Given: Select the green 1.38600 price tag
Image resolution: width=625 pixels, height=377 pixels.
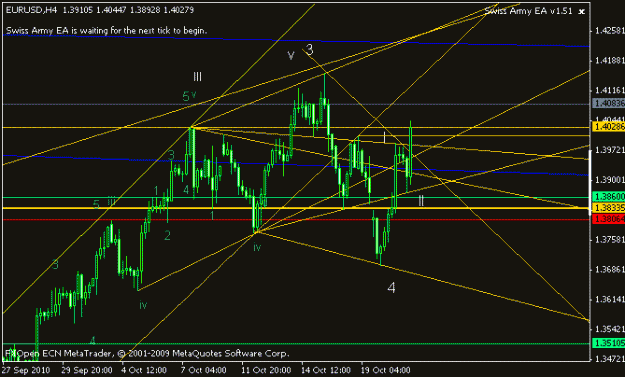Looking at the screenshot, I should pyautogui.click(x=609, y=196).
